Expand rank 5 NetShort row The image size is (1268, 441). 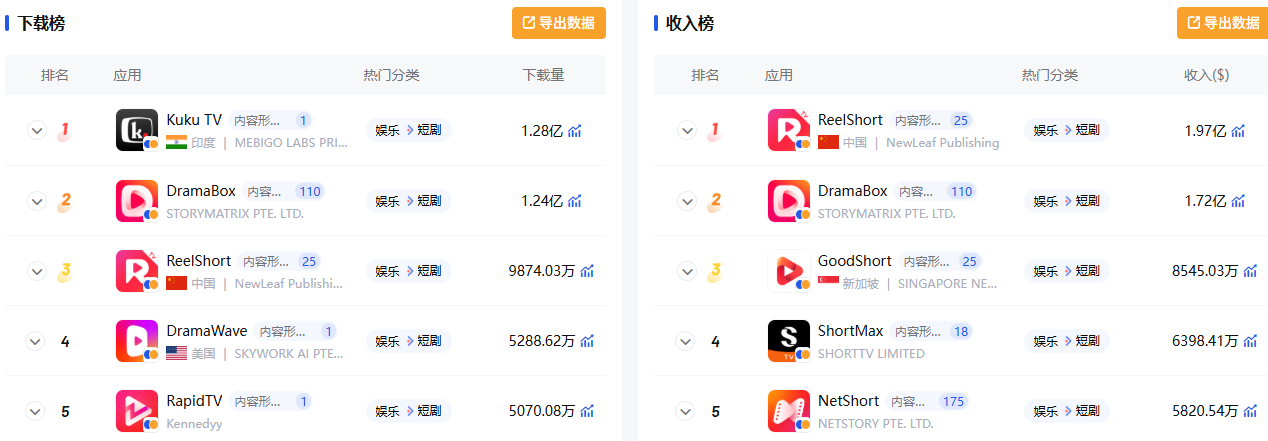click(x=687, y=411)
